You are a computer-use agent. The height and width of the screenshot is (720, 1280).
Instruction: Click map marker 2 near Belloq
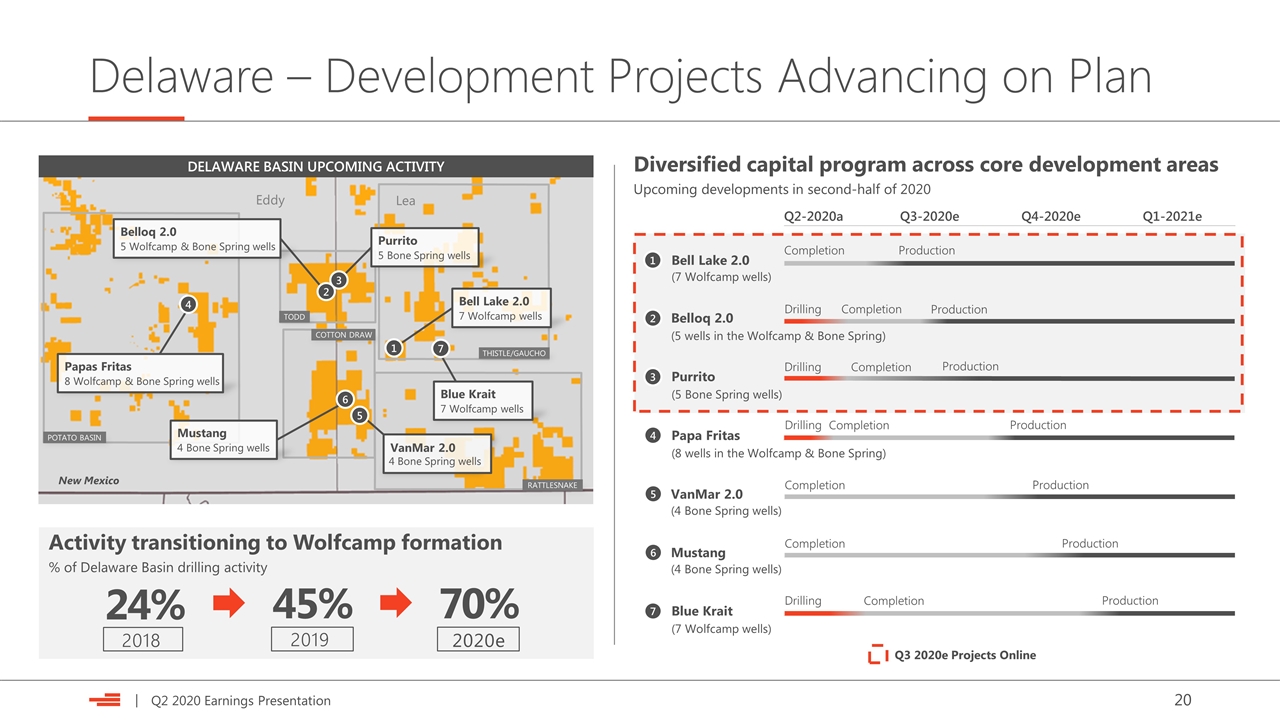pos(325,292)
